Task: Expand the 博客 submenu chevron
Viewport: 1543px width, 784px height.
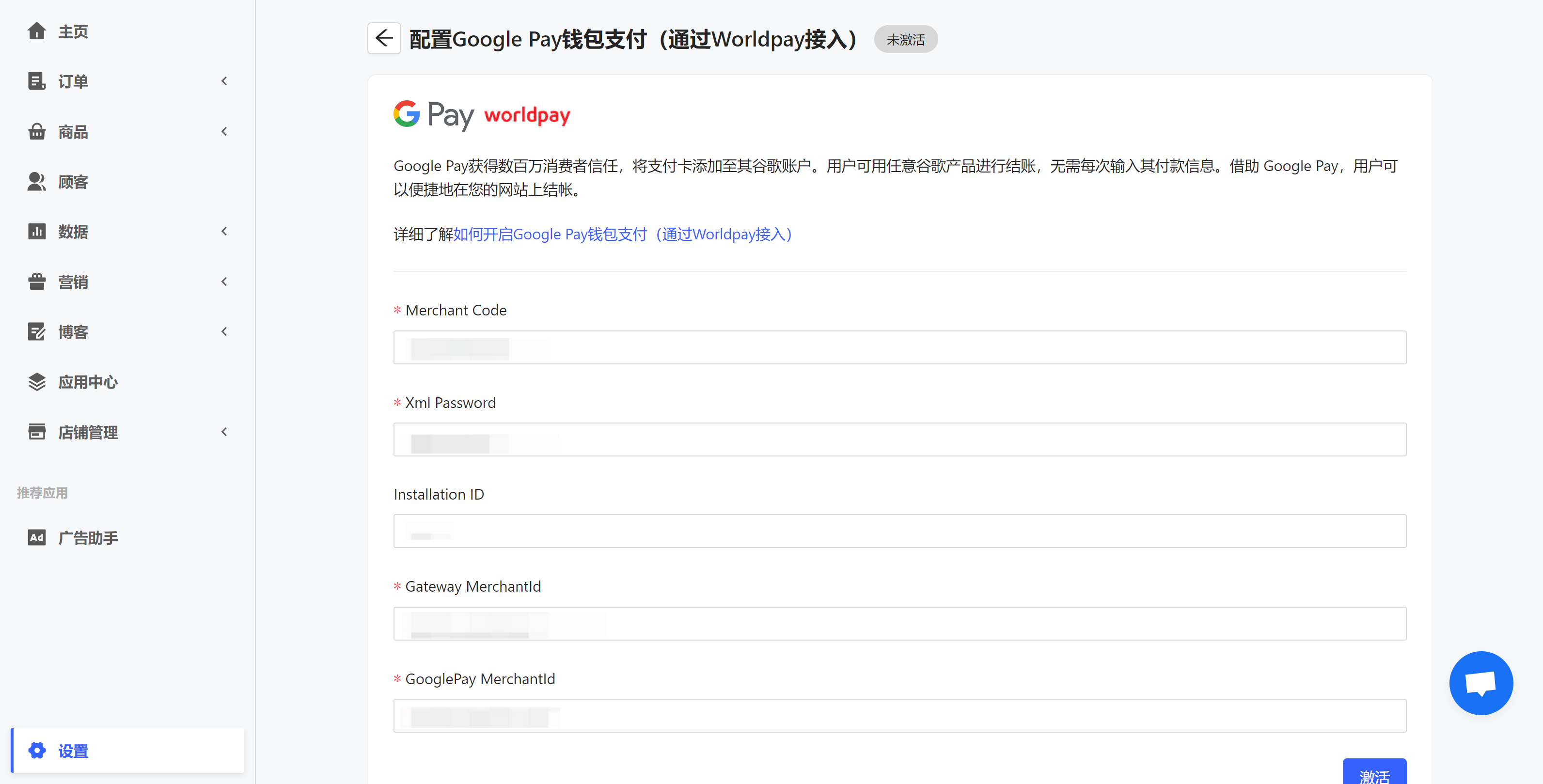Action: (225, 331)
